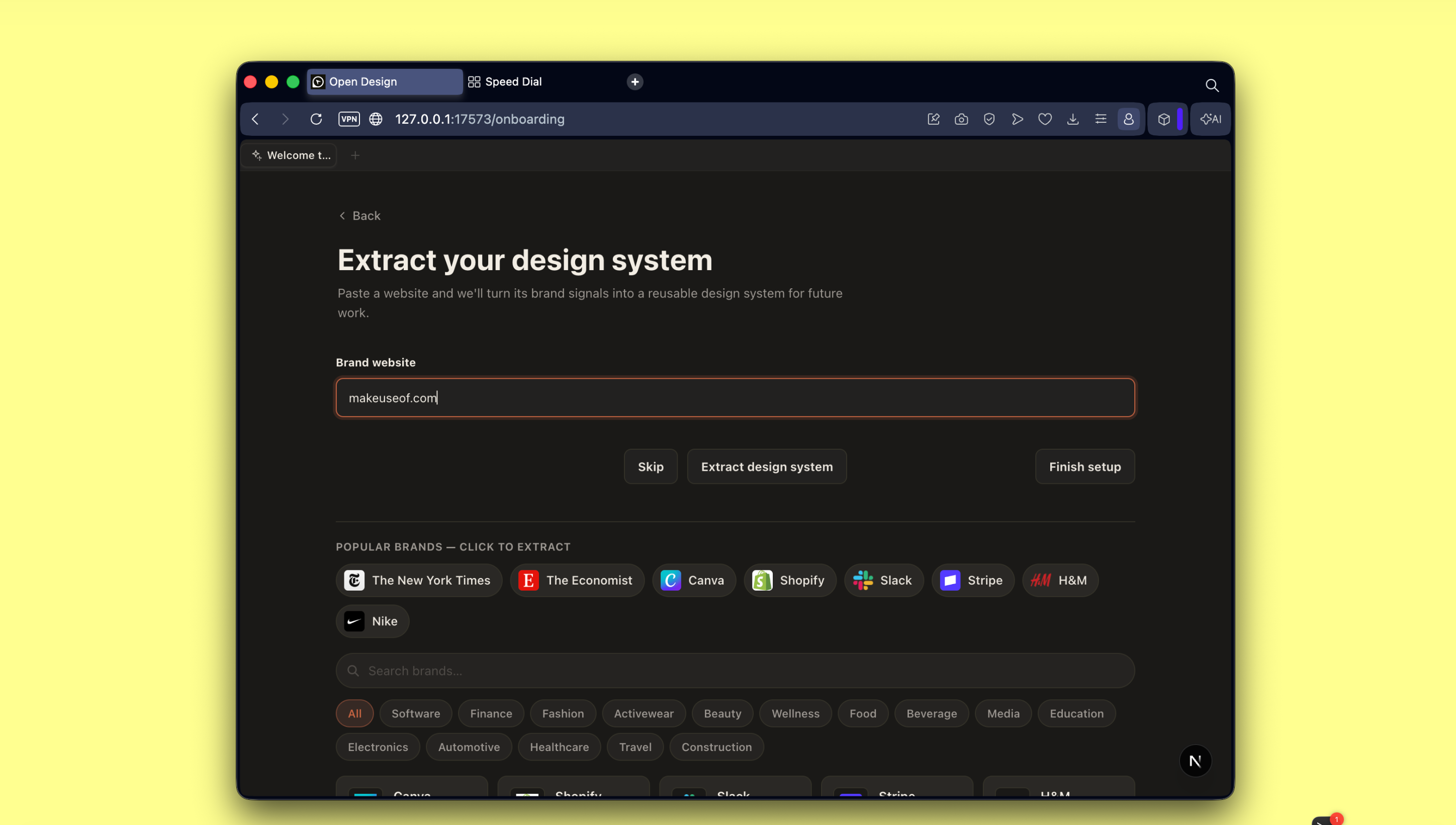This screenshot has height=825, width=1456.
Task: Click the address bar URL
Action: (x=480, y=119)
